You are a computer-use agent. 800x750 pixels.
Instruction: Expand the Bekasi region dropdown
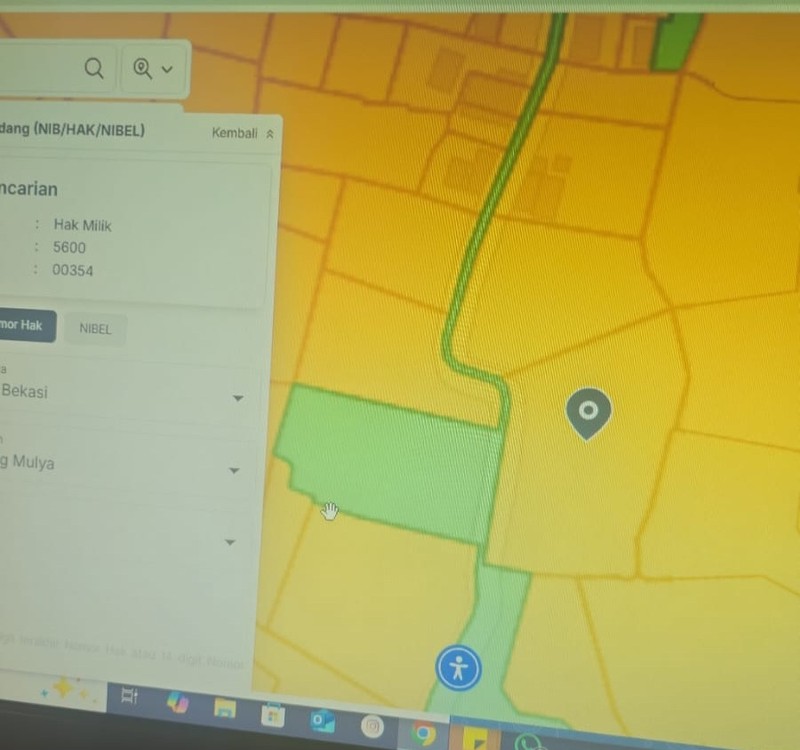tap(237, 397)
